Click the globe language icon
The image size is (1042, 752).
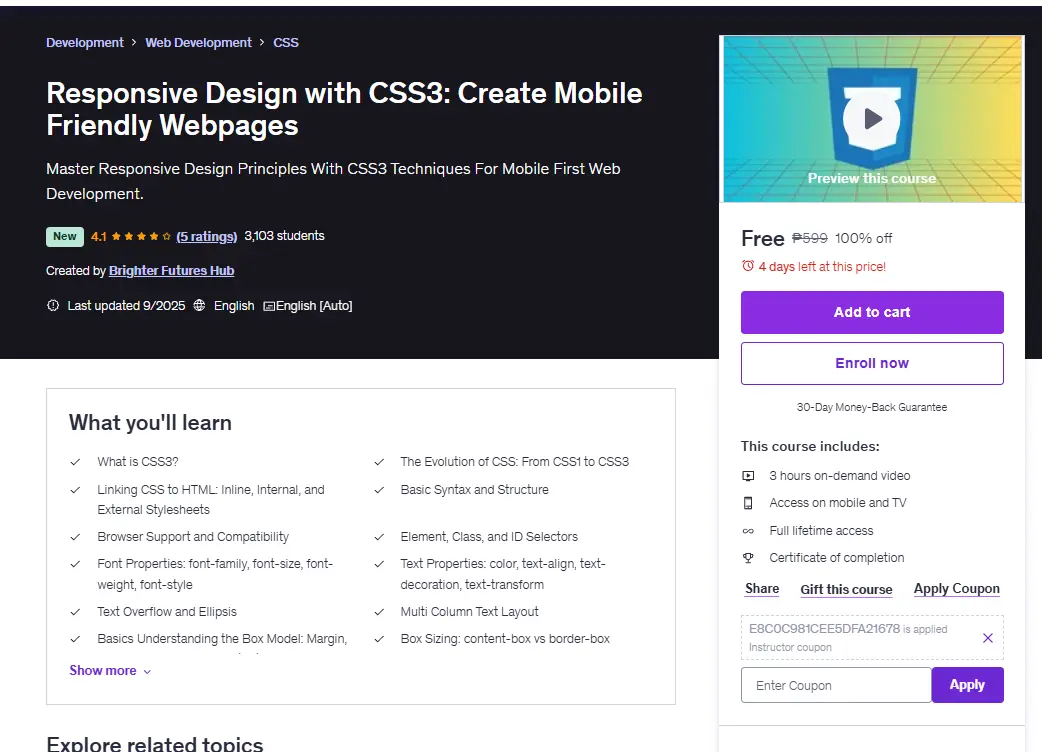click(x=199, y=305)
